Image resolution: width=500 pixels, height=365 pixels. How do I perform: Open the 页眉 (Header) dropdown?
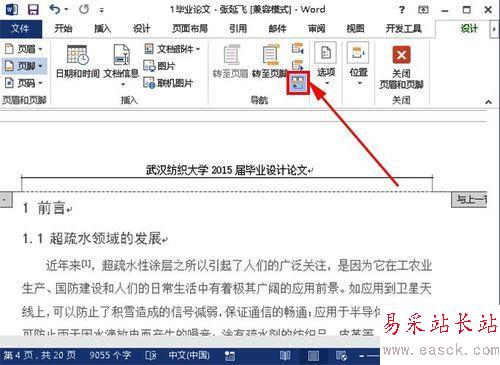point(24,49)
